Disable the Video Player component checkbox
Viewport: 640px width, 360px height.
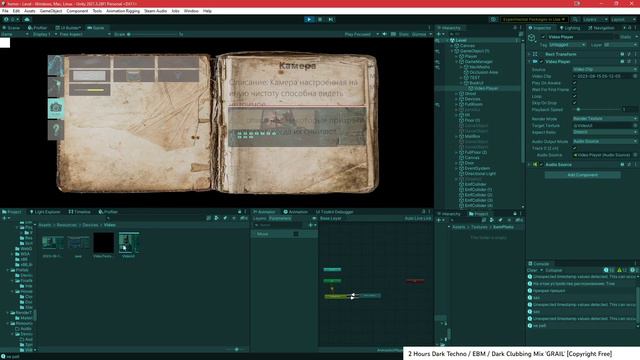[x=542, y=62]
